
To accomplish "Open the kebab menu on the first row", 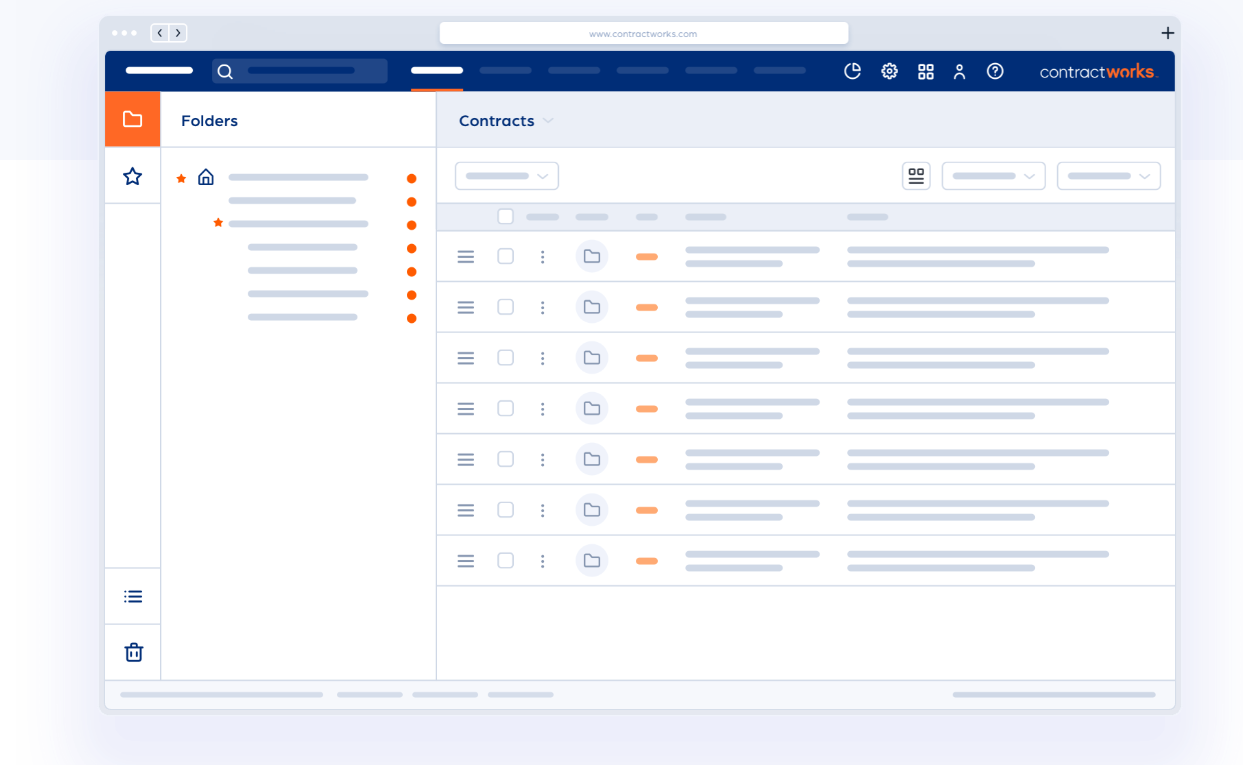I will (x=543, y=256).
